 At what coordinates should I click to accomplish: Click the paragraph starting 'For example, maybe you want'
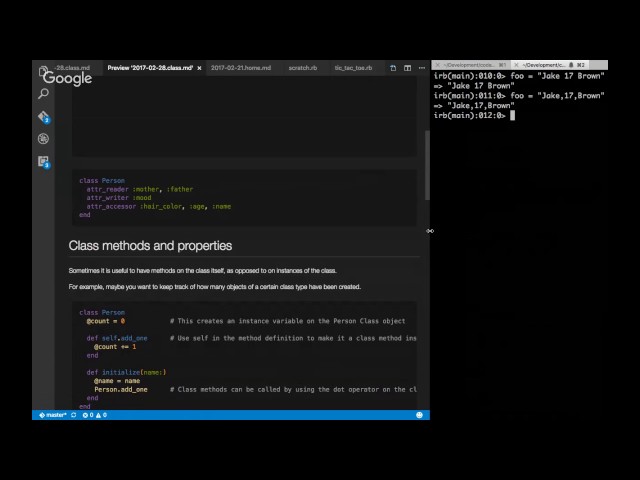215,287
